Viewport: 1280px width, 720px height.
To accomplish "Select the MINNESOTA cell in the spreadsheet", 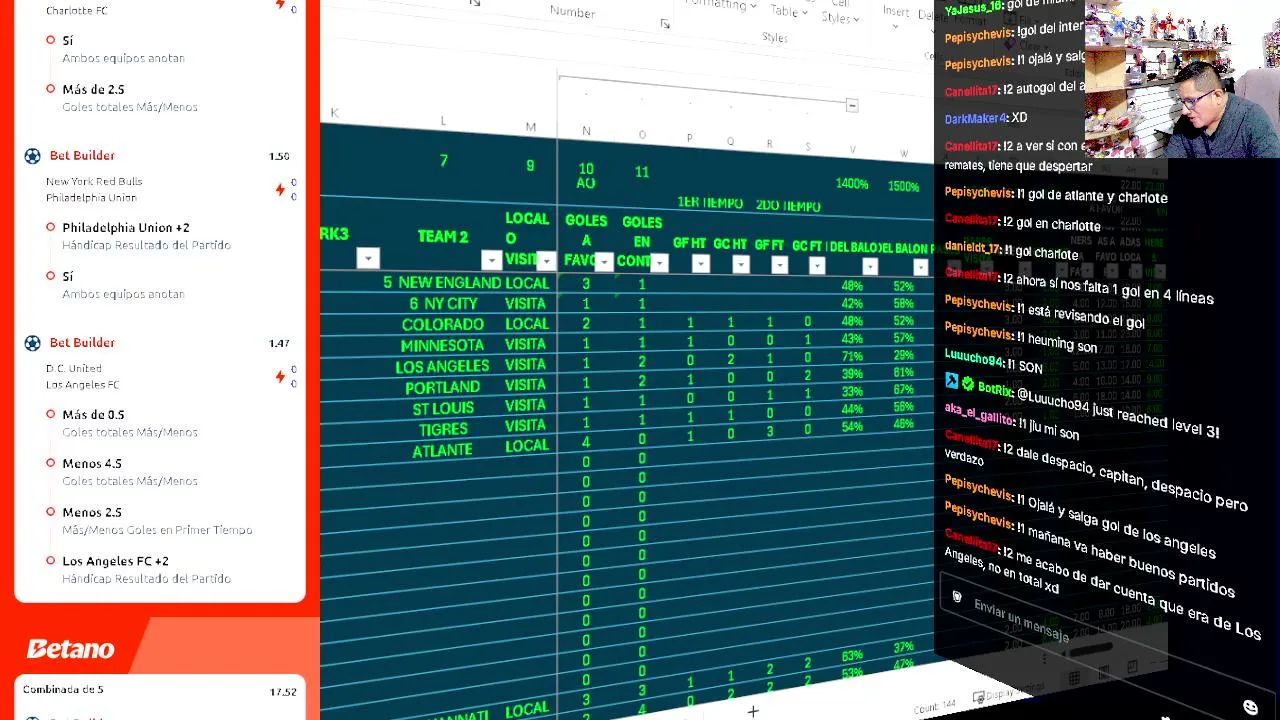I will point(443,346).
